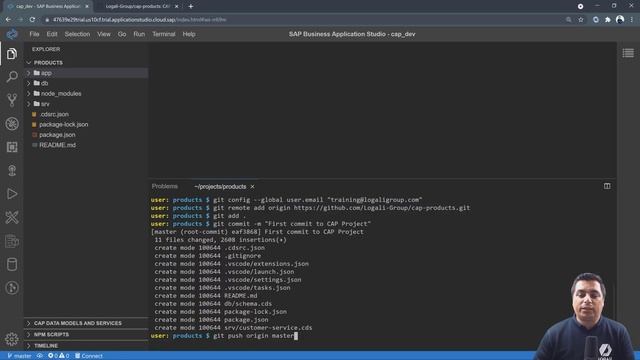Close the ~/projects/products terminal tab
The width and height of the screenshot is (640, 360).
pyautogui.click(x=252, y=187)
